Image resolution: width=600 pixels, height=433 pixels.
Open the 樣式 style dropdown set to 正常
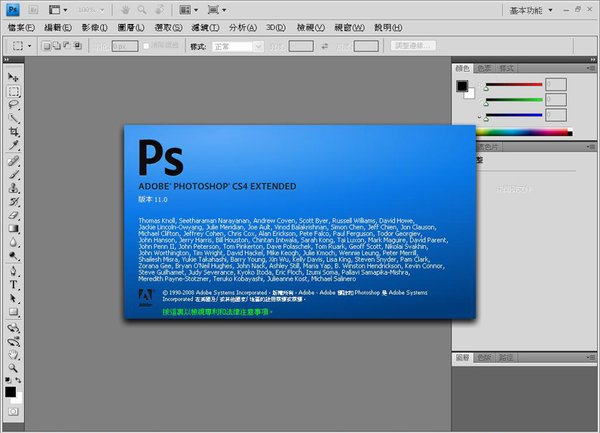coord(238,46)
